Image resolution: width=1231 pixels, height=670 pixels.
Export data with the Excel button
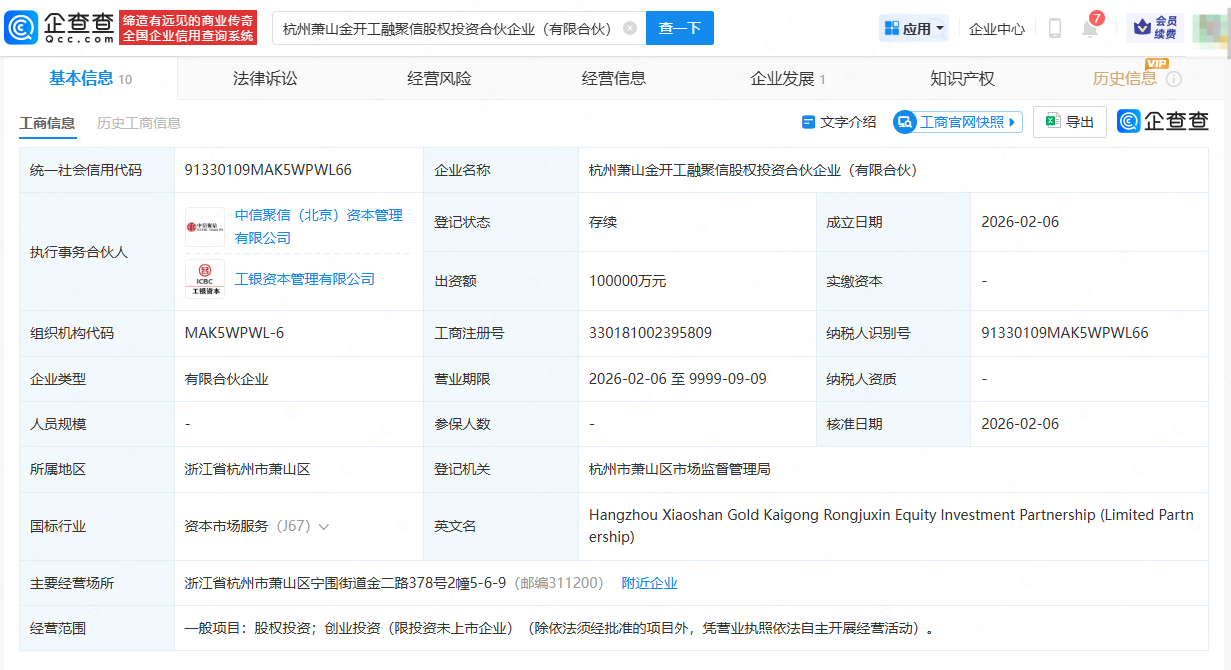1069,122
